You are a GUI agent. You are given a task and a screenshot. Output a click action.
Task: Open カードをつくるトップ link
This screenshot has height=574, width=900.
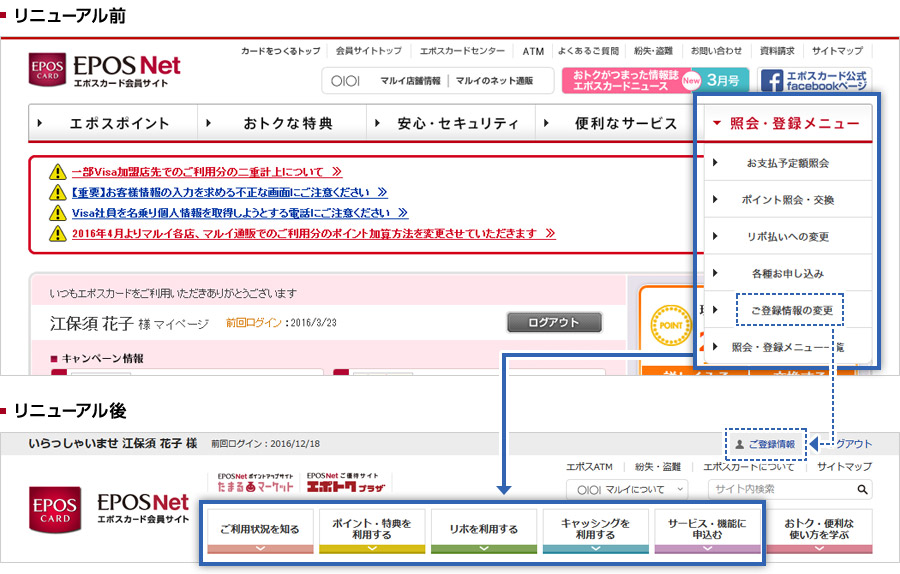(280, 51)
